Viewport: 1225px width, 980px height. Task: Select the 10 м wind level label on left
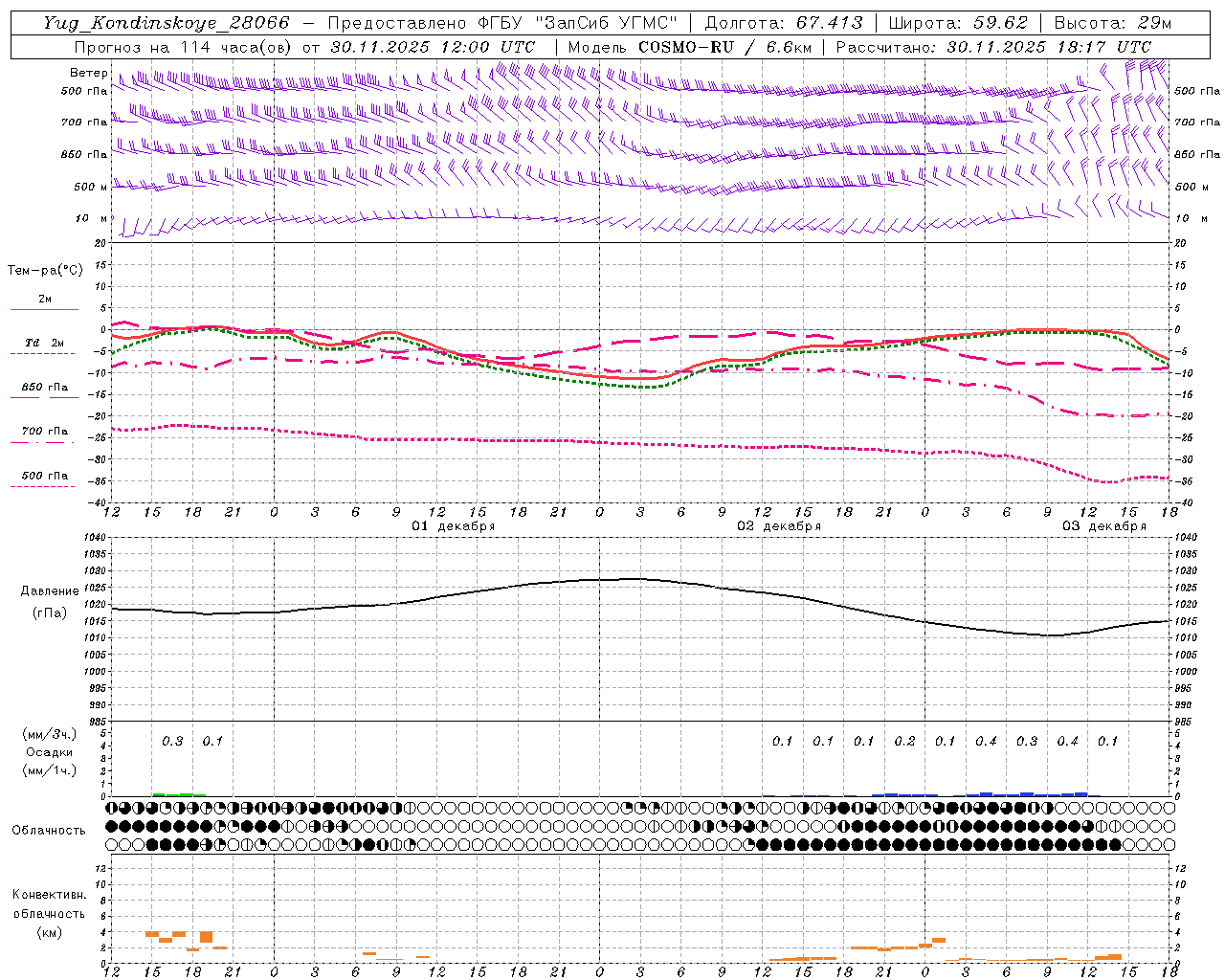point(92,218)
